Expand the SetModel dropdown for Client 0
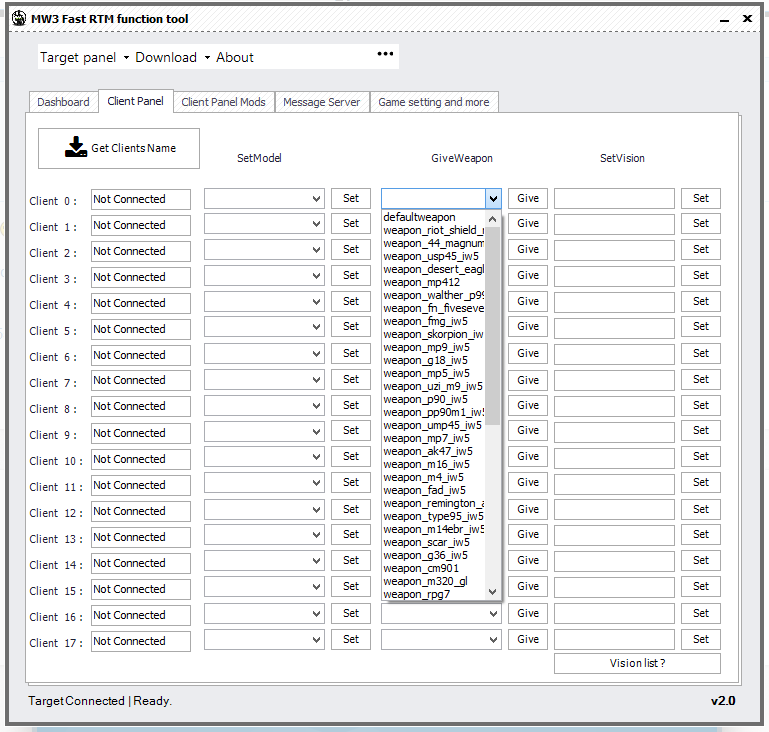The width and height of the screenshot is (769, 732). pos(316,199)
